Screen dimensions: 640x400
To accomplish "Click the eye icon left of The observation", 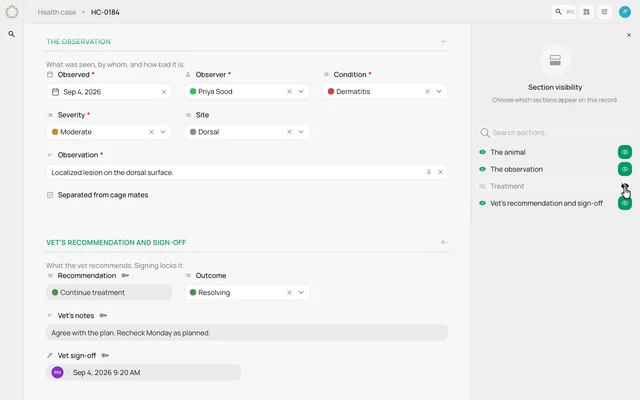I will coord(482,169).
